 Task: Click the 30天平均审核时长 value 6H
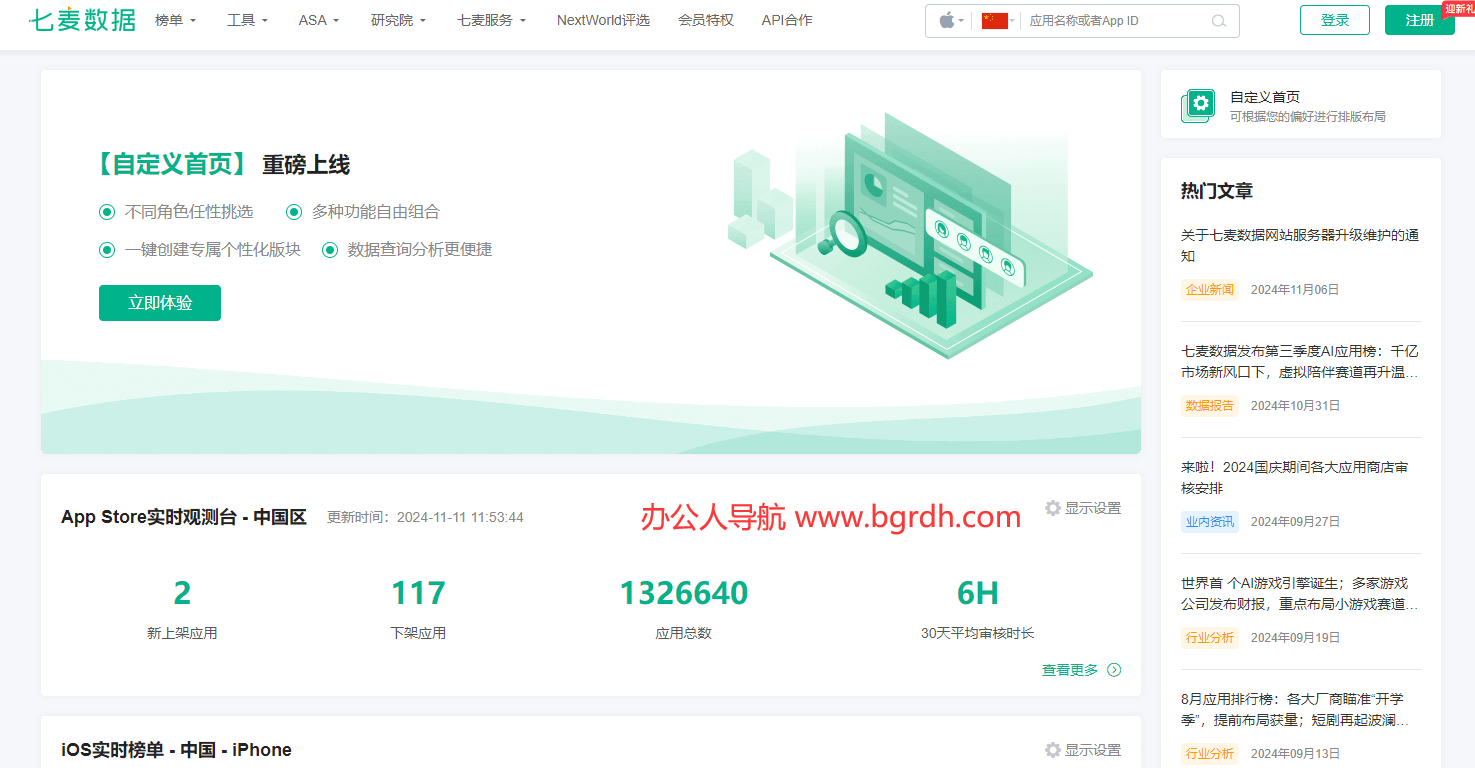978,593
